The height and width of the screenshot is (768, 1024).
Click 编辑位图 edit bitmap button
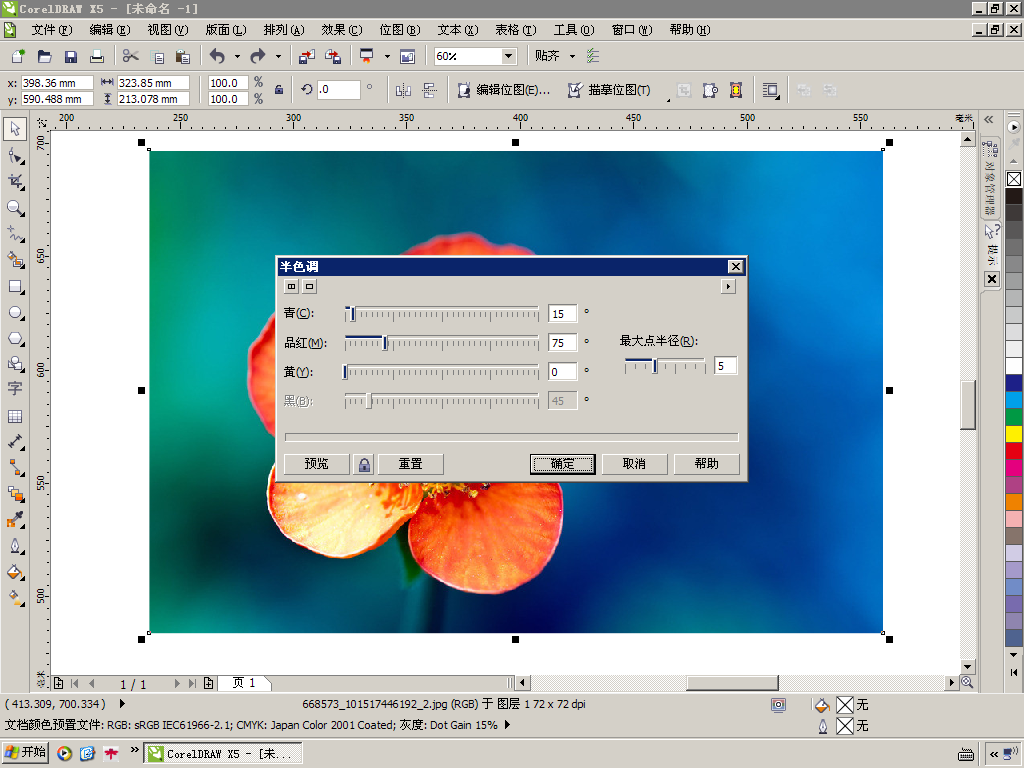[504, 90]
